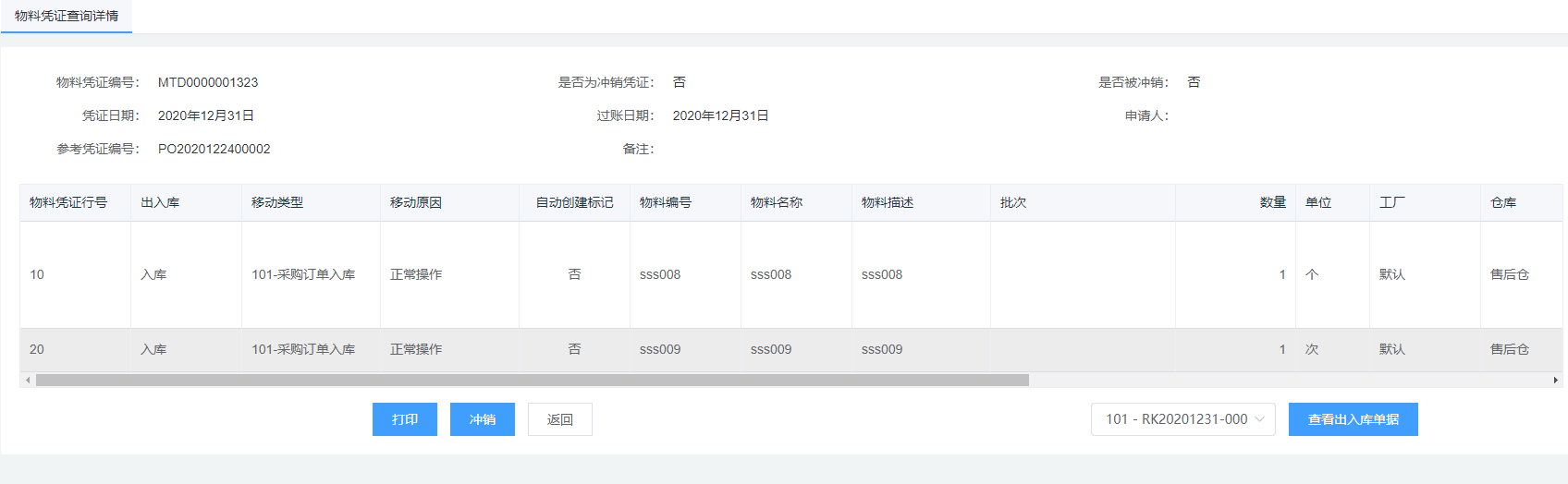
Task: Click the 批次 column header
Action: (1013, 202)
